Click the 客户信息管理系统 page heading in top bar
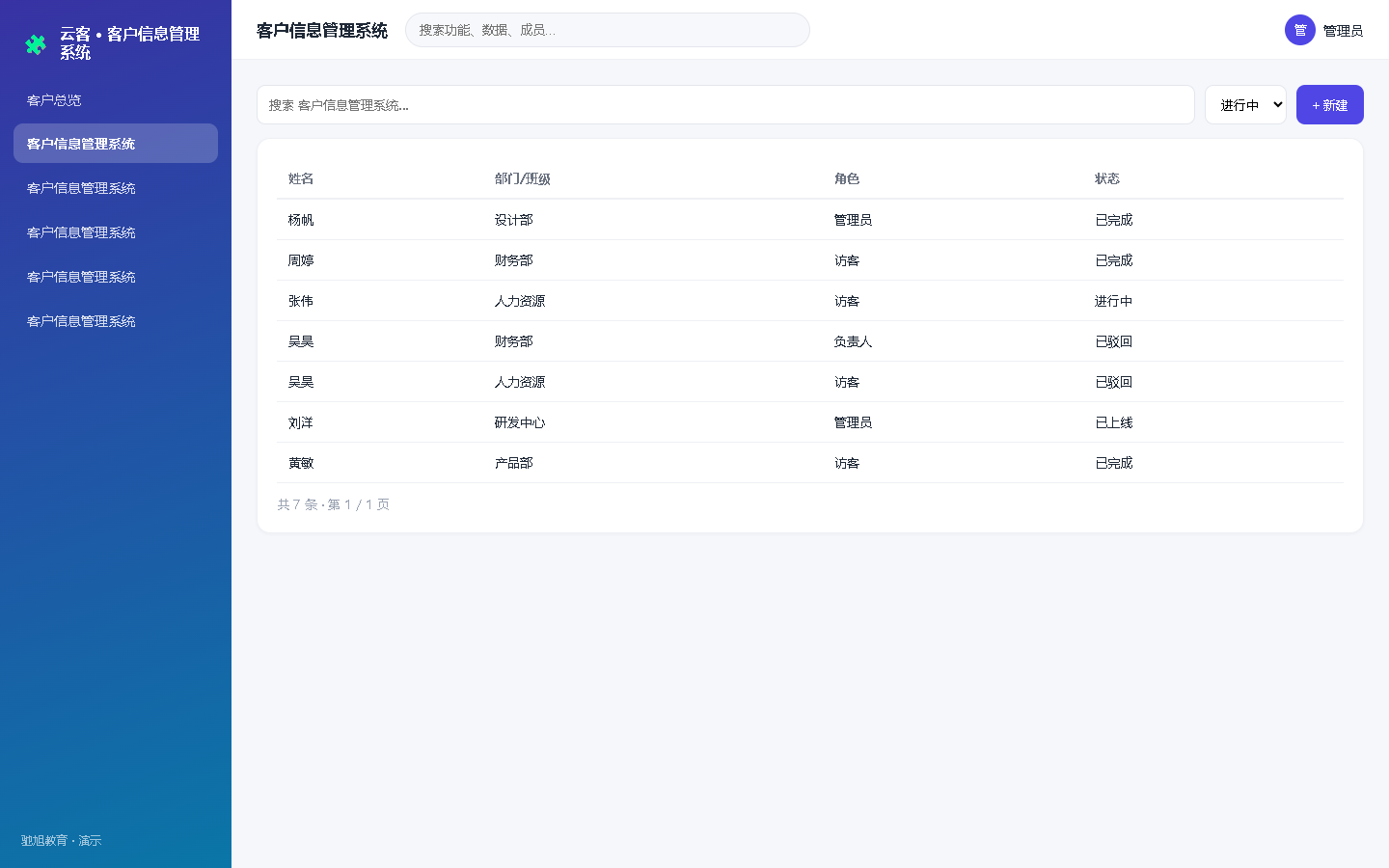 coord(322,31)
